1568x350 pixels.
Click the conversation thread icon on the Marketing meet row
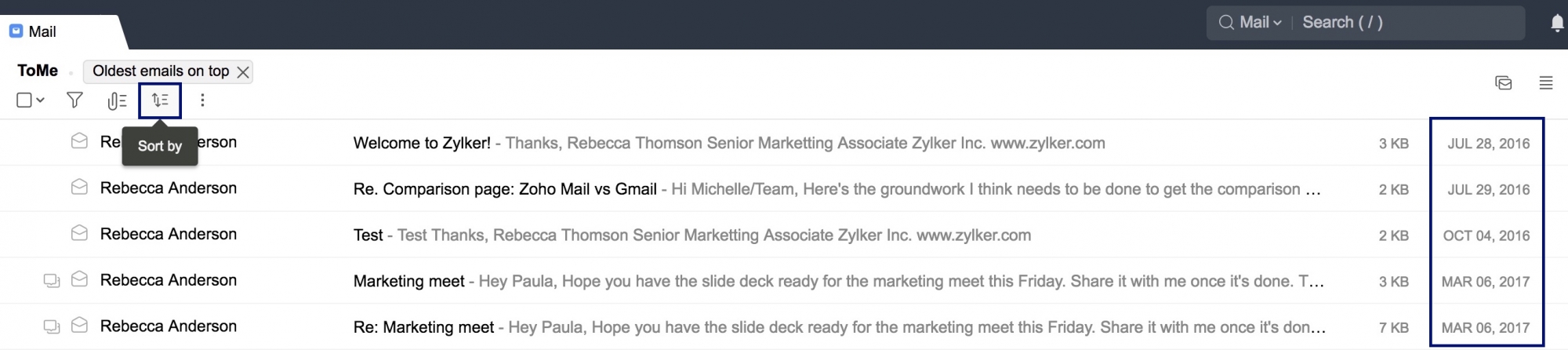(52, 281)
